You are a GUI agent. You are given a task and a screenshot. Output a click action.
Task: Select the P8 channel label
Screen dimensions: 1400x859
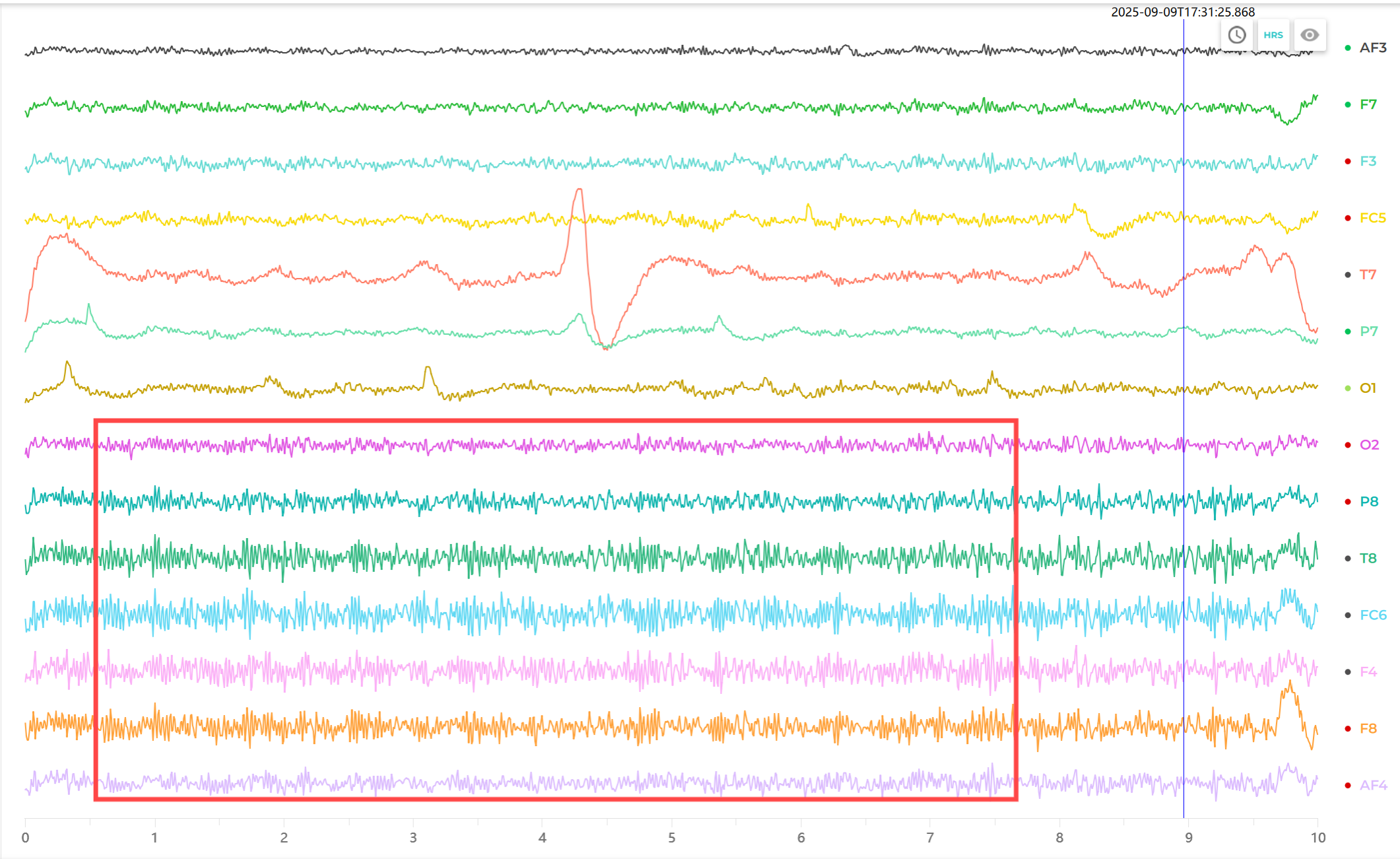(1369, 502)
